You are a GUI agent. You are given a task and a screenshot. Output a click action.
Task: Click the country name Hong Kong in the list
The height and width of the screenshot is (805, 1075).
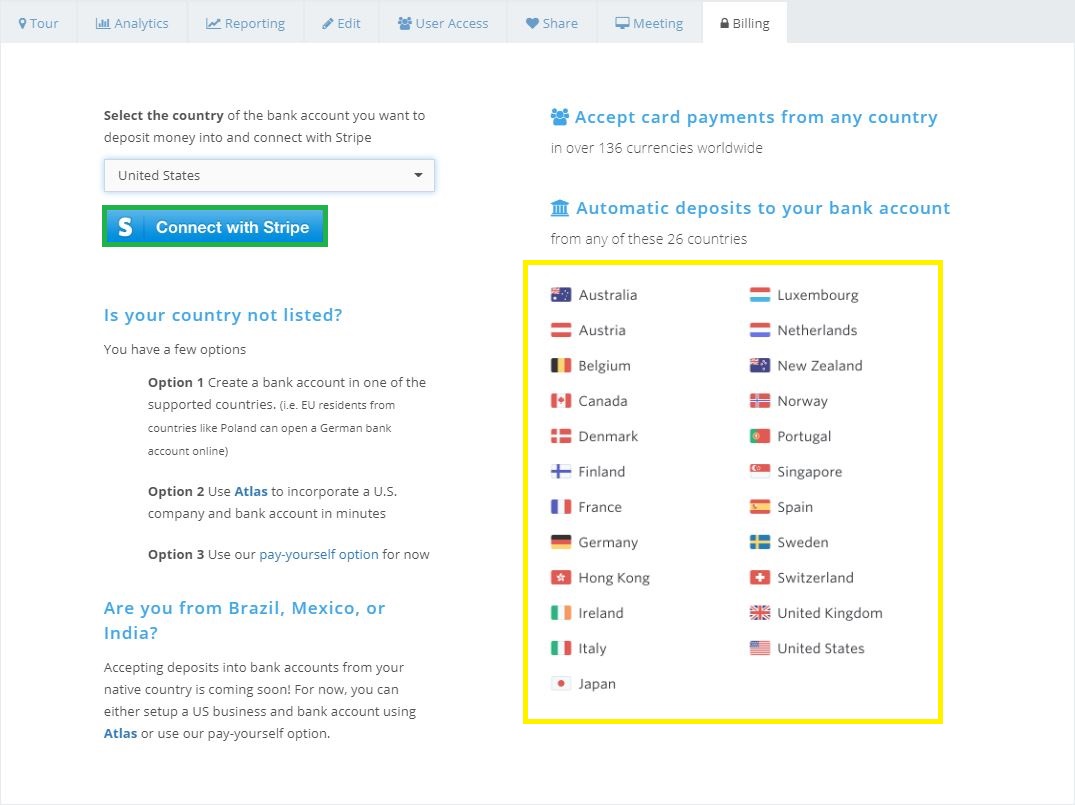(614, 578)
